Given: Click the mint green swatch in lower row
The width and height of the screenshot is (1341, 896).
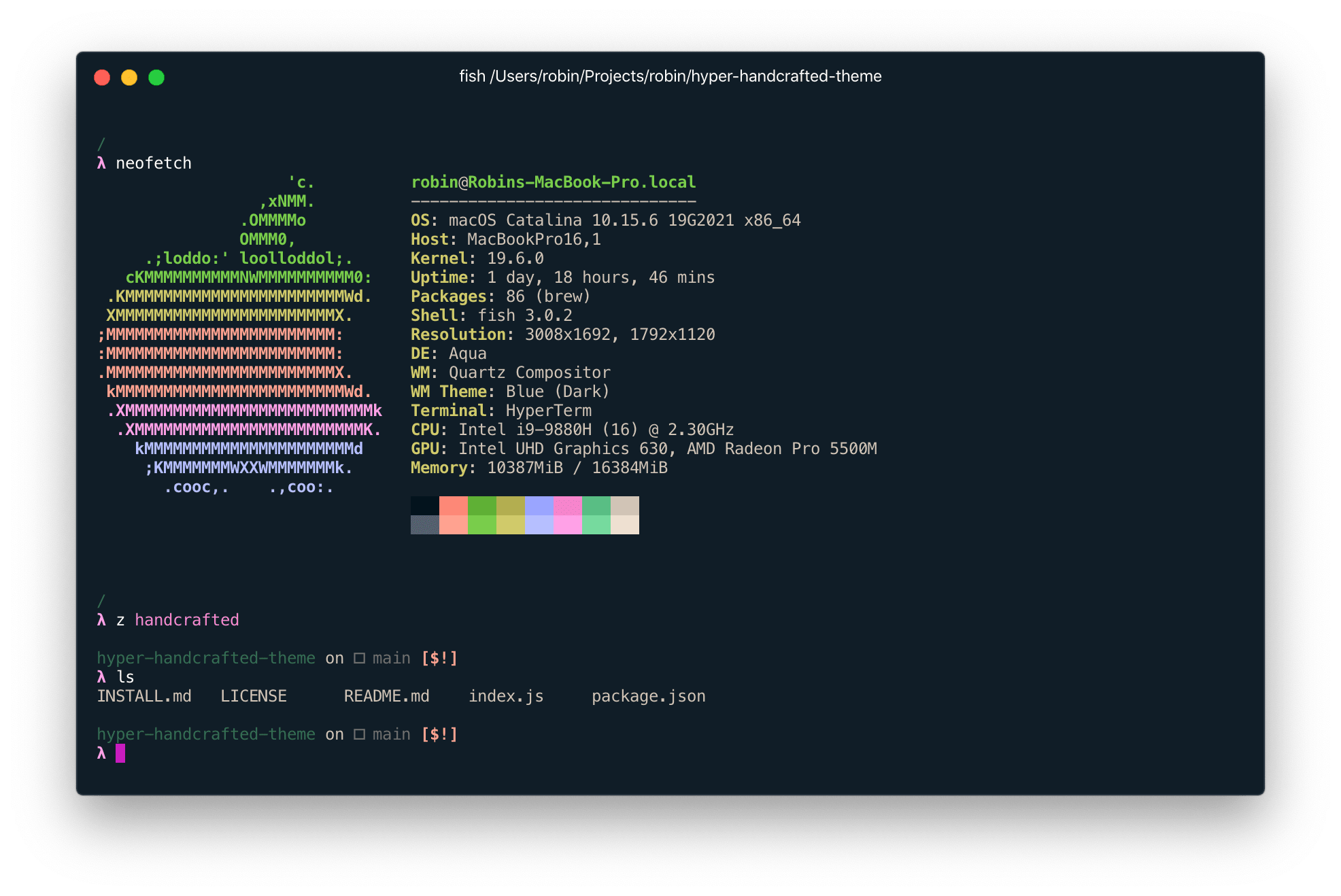Looking at the screenshot, I should tap(596, 525).
